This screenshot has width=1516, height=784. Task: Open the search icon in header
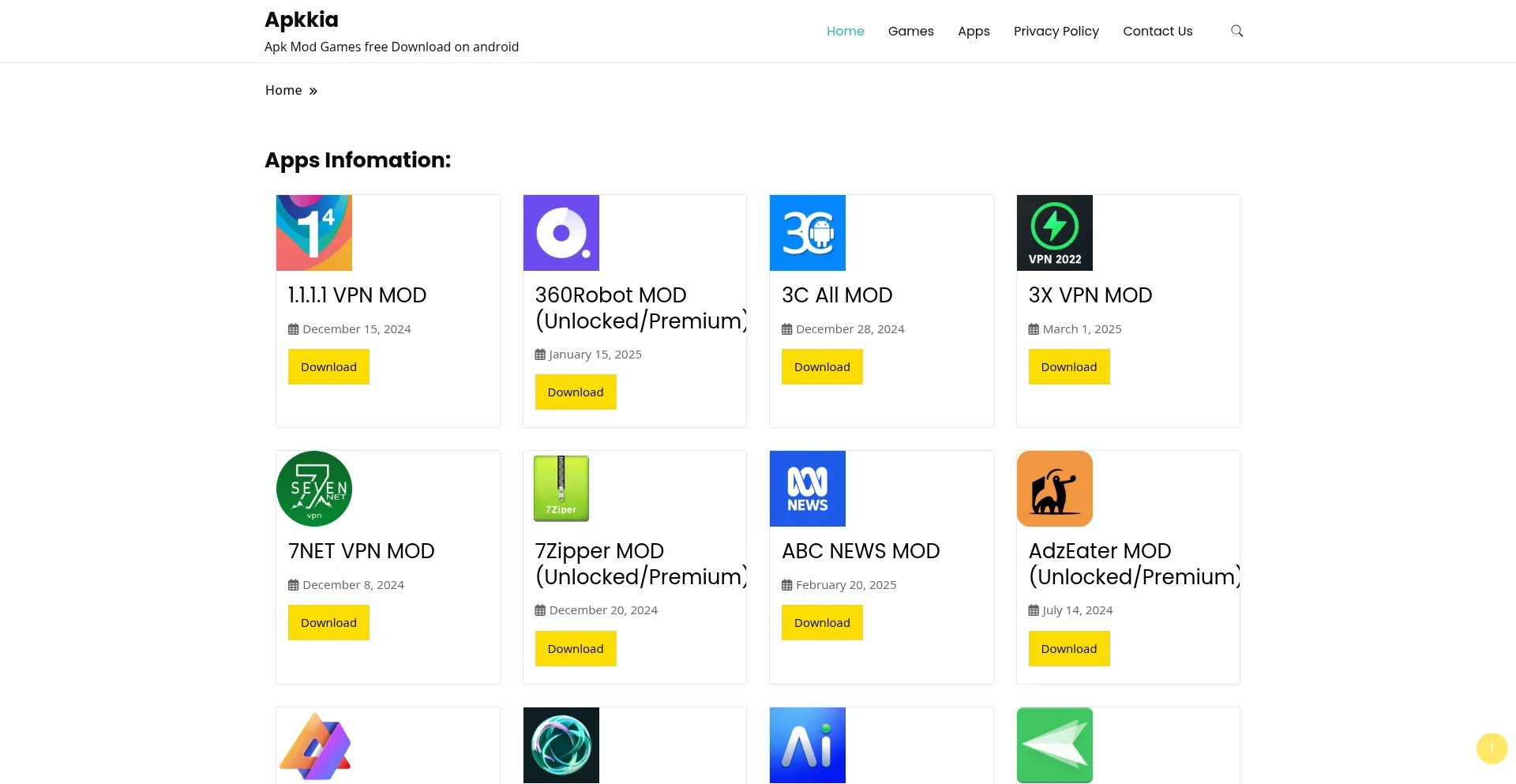[1236, 31]
